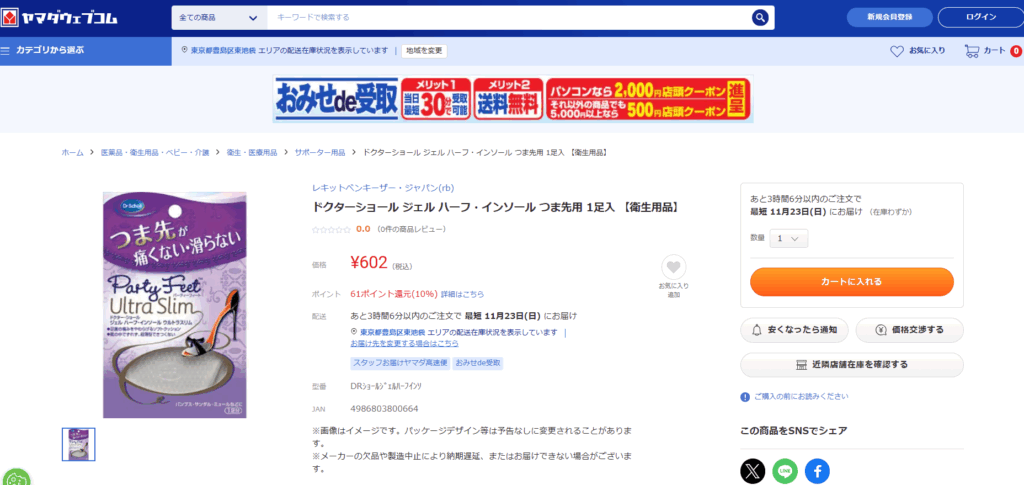Click the ログイン button
Viewport: 1024px width, 485px height.
[981, 17]
